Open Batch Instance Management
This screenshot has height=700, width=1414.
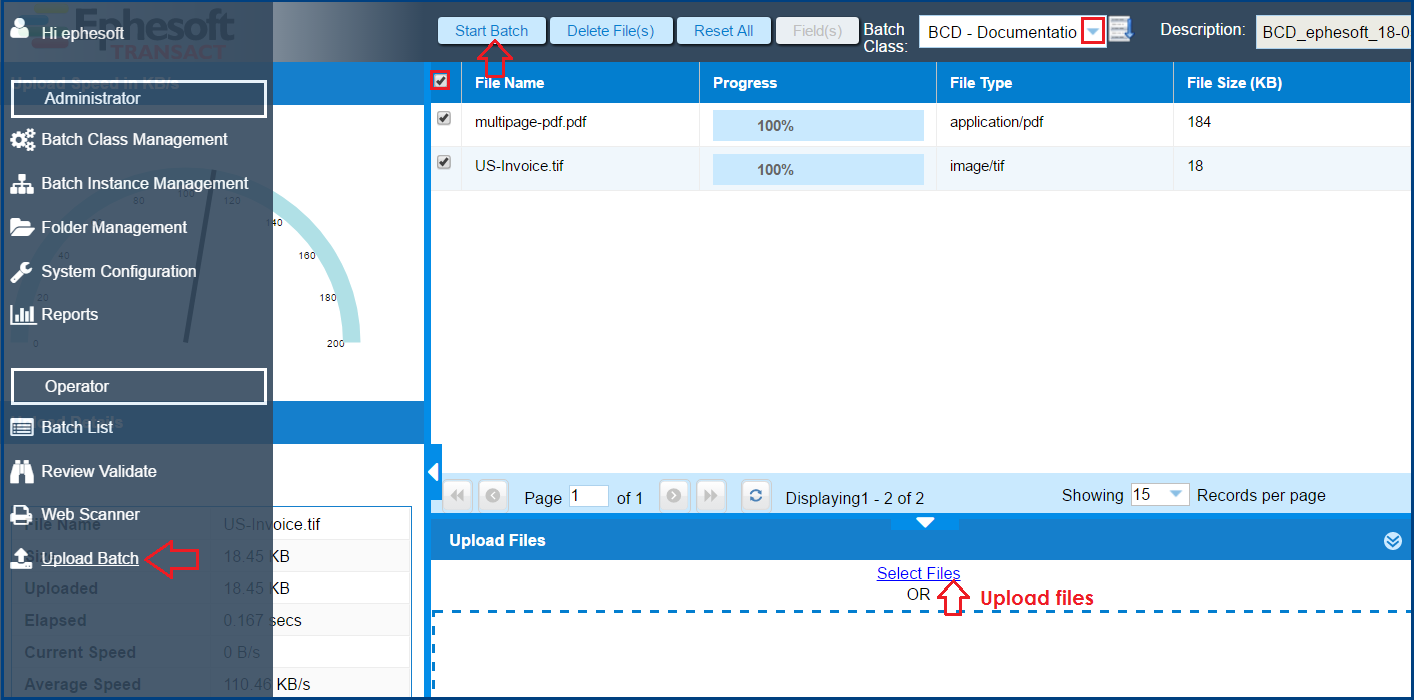pyautogui.click(x=145, y=184)
